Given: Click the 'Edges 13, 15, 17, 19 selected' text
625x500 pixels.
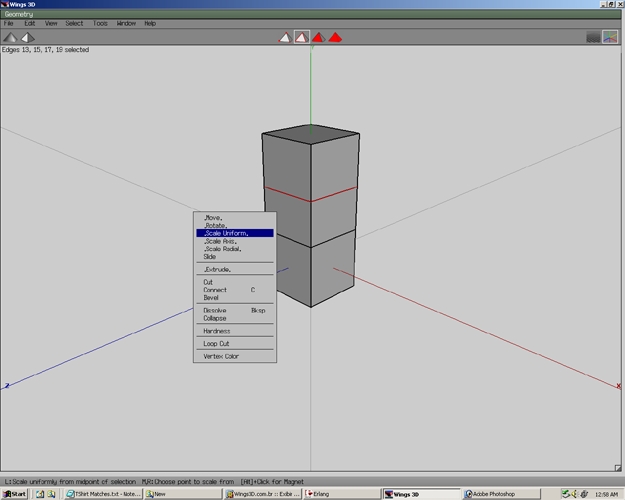Looking at the screenshot, I should 45,50.
